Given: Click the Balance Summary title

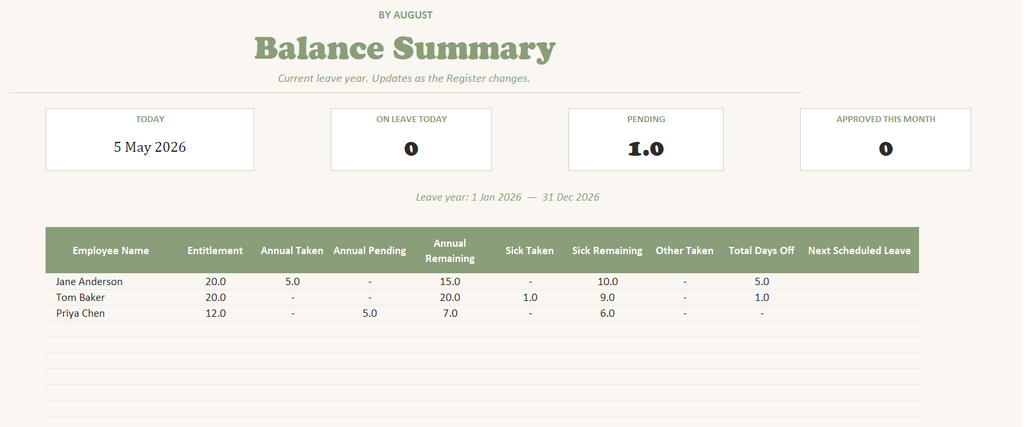Looking at the screenshot, I should pyautogui.click(x=405, y=49).
